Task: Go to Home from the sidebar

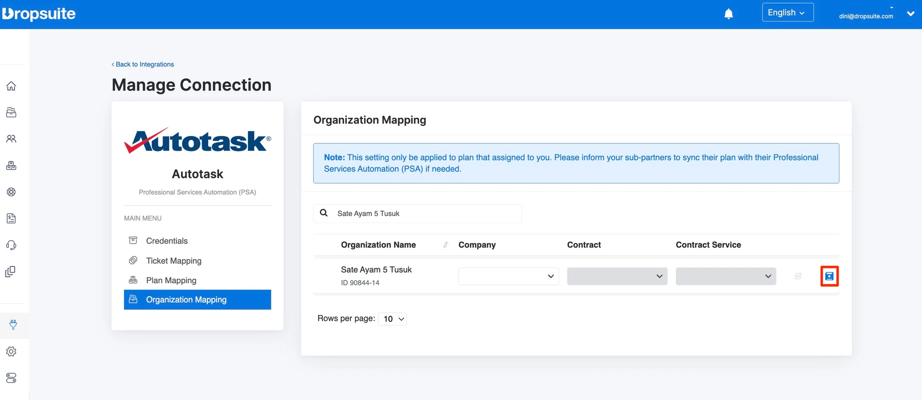Action: (x=11, y=86)
